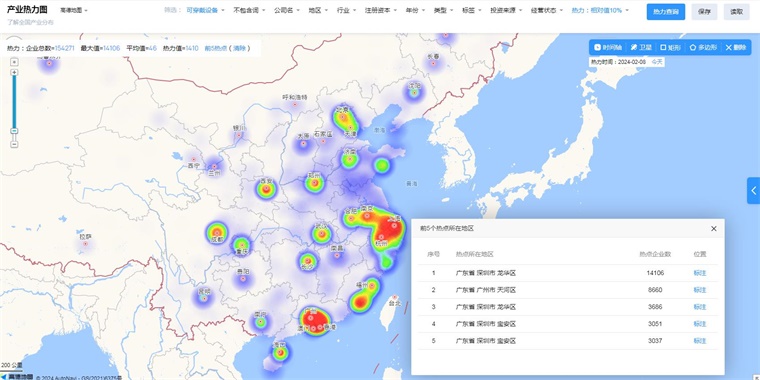Click the 热点企业数 column header
Image resolution: width=760 pixels, height=380 pixels.
point(655,254)
